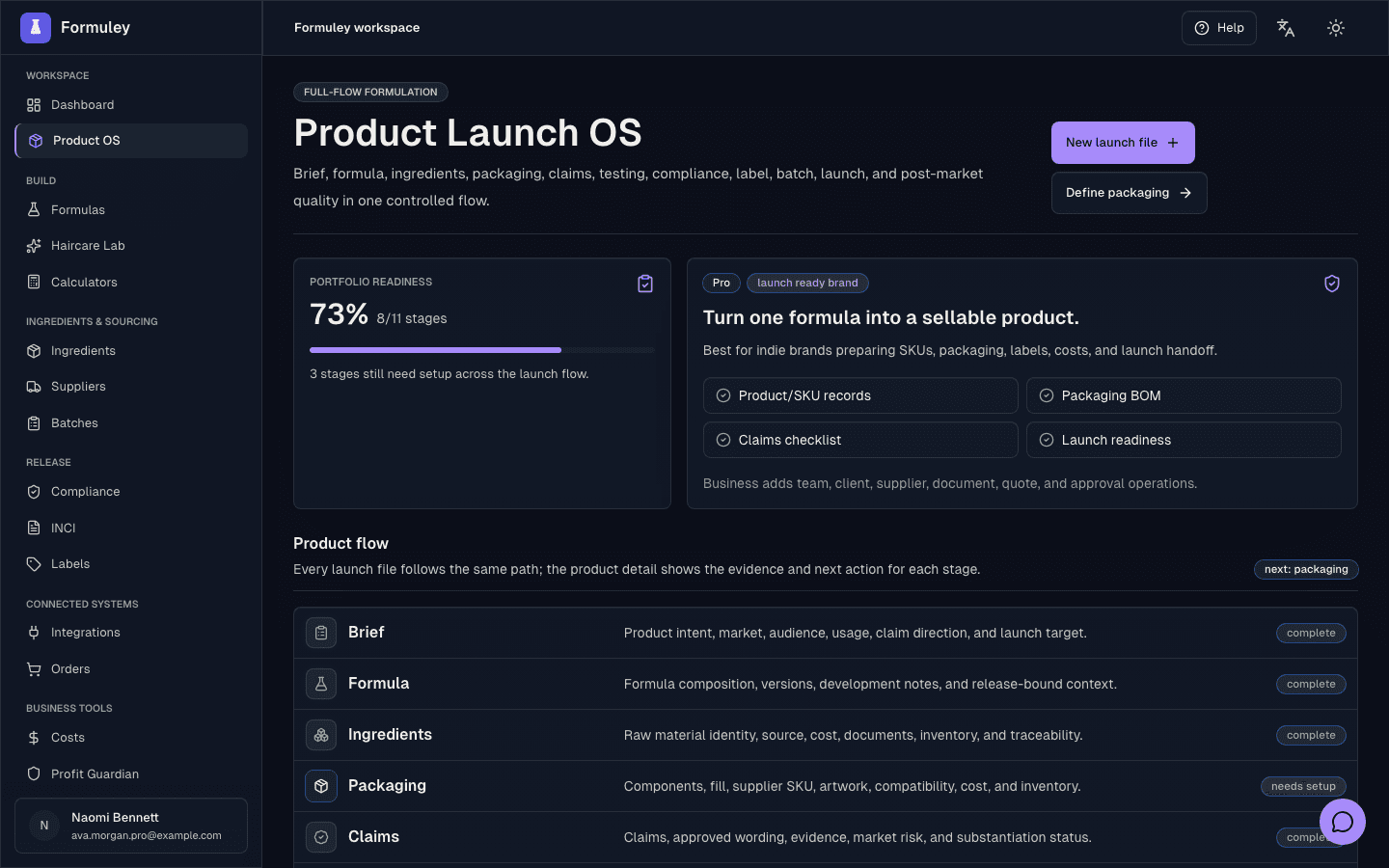
Task: Click the Formula complete status badge
Action: click(1311, 684)
